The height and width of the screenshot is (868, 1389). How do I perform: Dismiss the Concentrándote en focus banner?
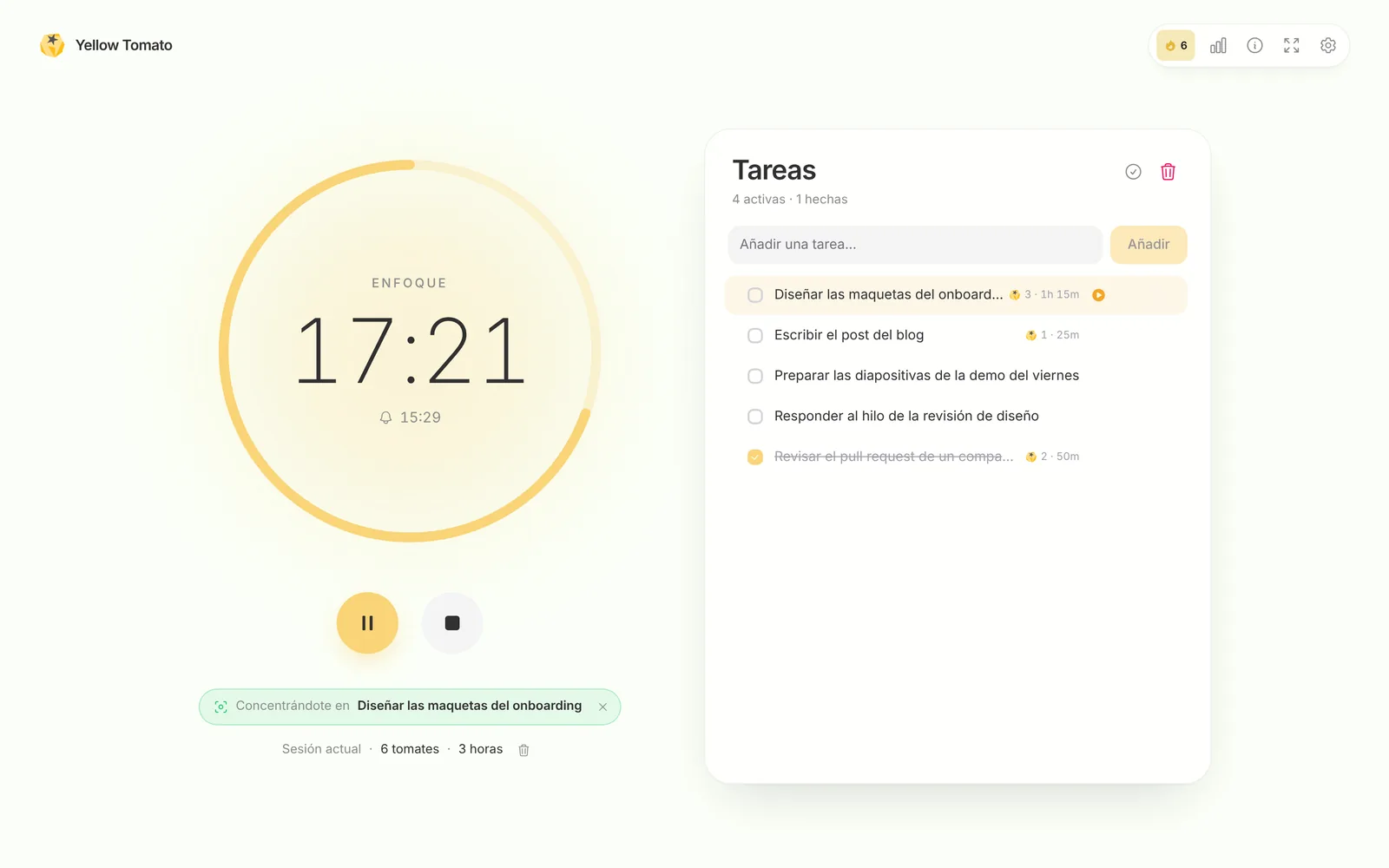coord(602,707)
